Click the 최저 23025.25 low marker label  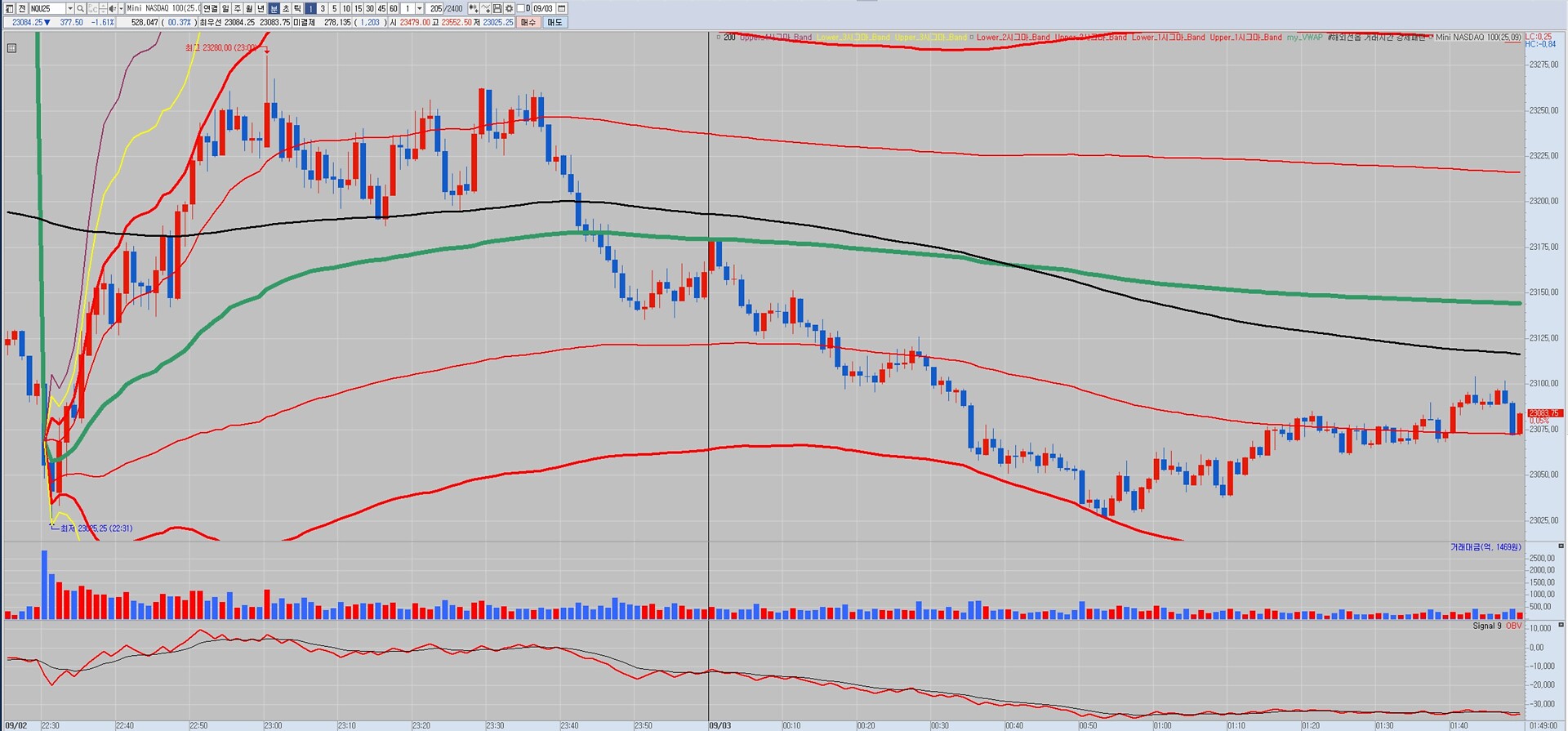tap(96, 528)
